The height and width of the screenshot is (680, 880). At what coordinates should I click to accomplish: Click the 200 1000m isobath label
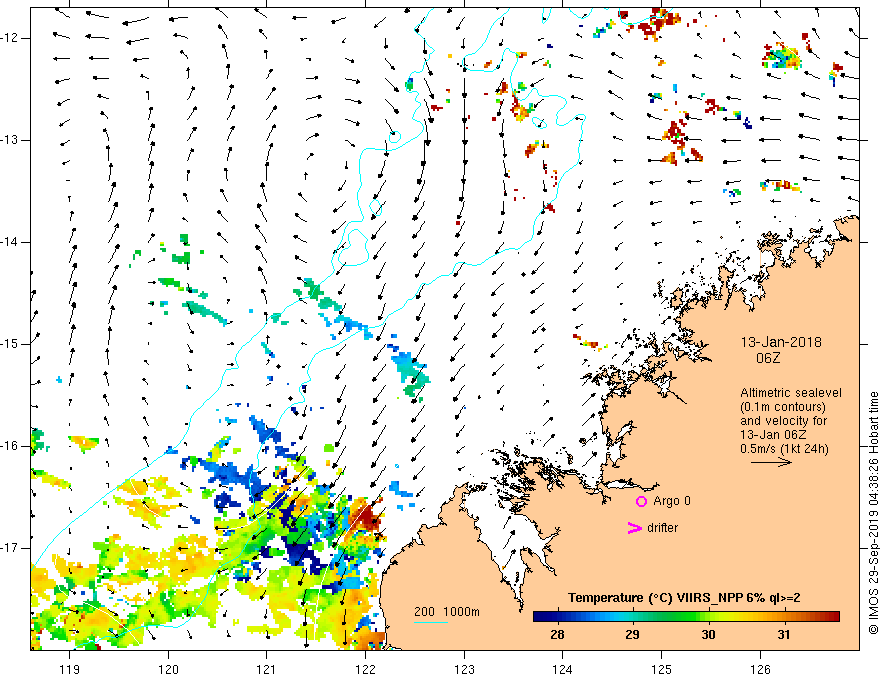[x=447, y=612]
